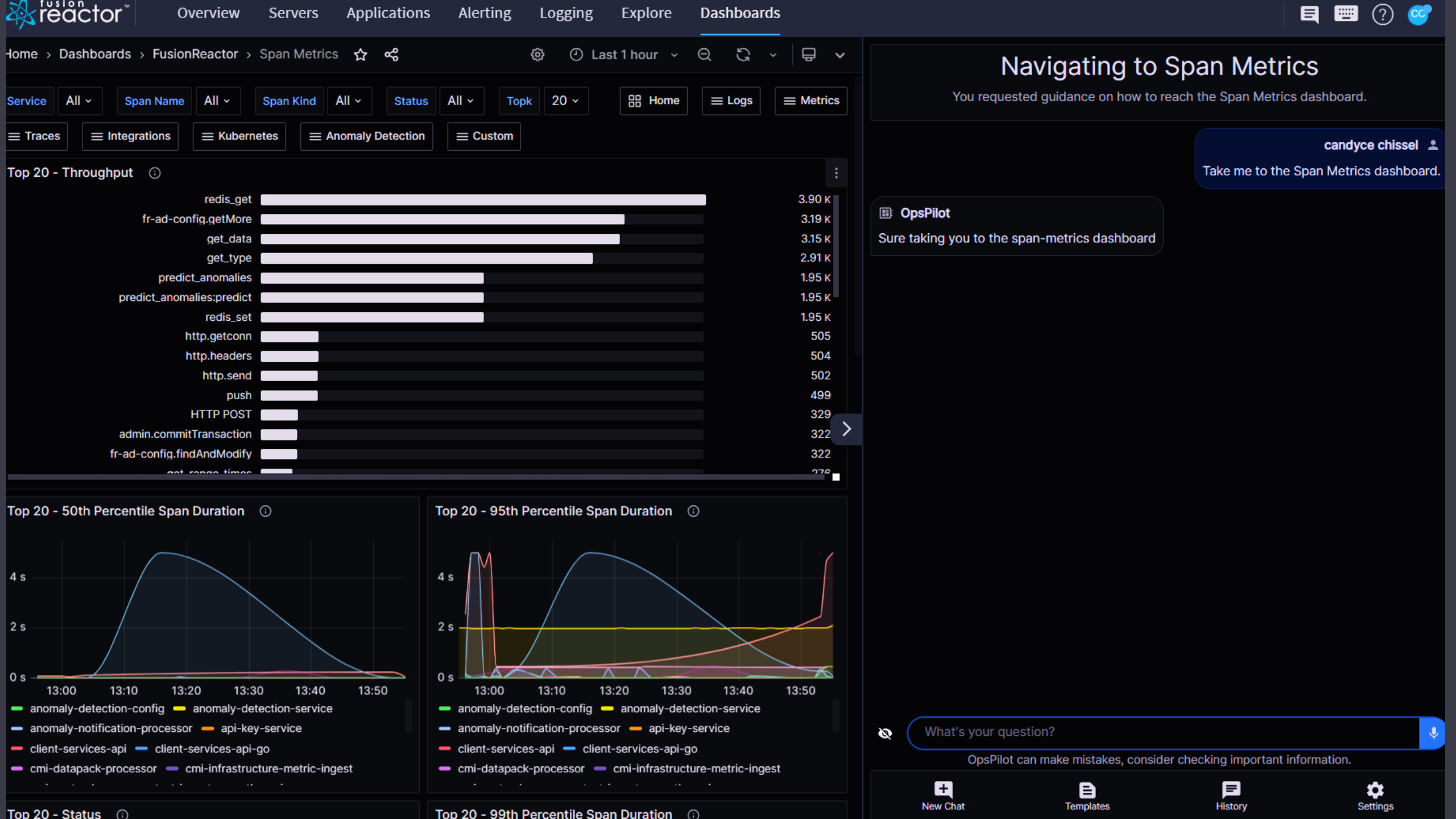Collapse the OpsPilot side panel arrow

(846, 429)
